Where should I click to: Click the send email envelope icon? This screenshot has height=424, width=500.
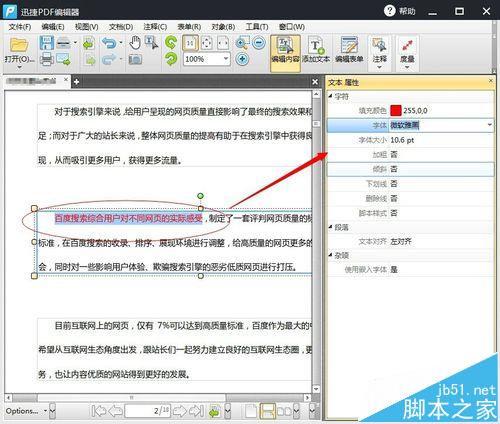coord(63,59)
